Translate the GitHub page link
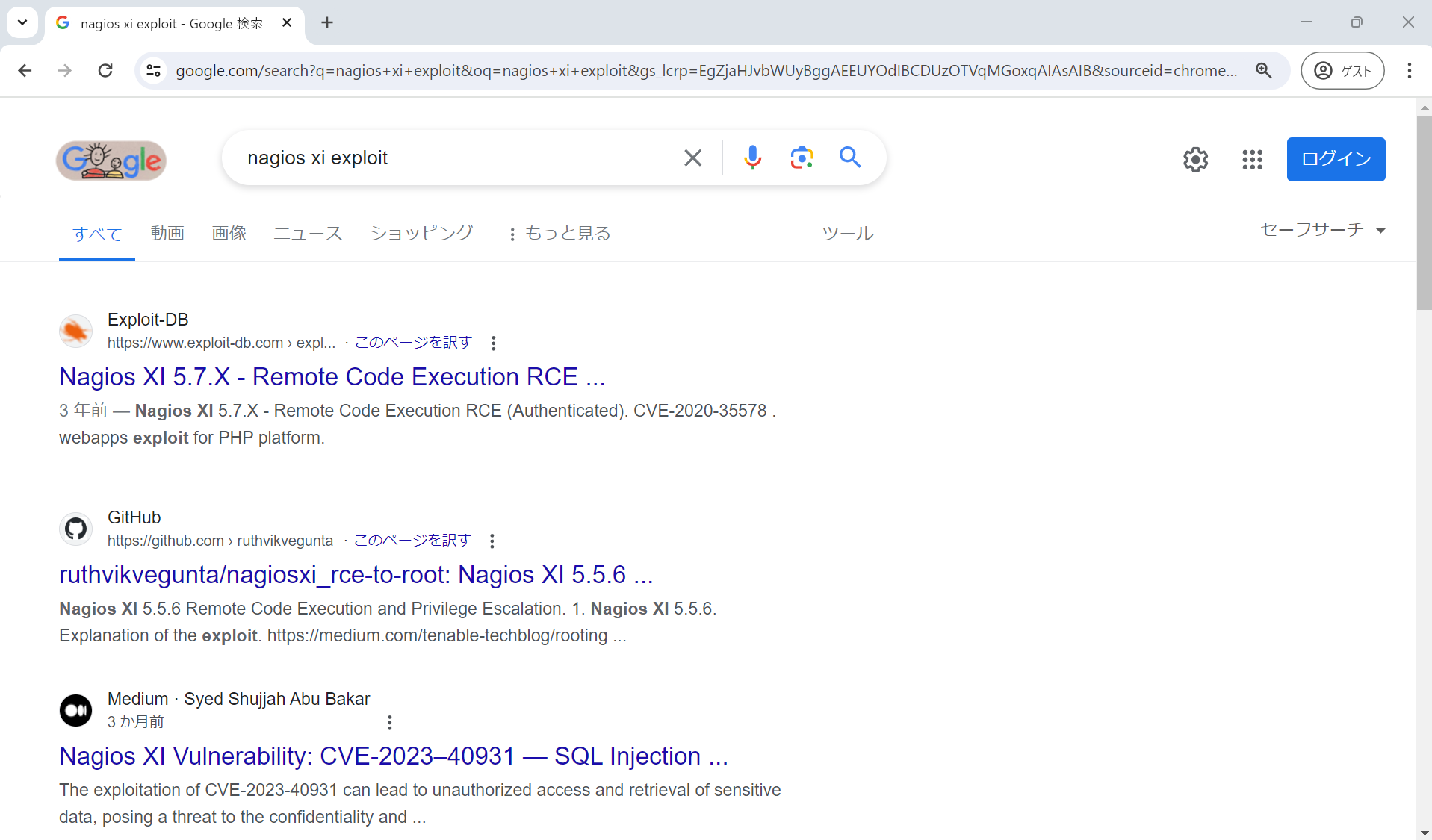 412,541
